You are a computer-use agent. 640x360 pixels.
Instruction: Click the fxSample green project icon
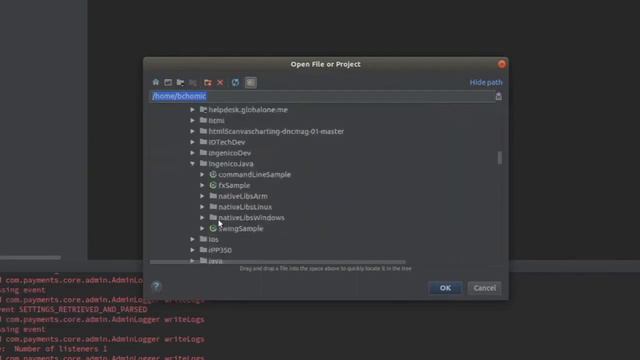[x=213, y=185]
